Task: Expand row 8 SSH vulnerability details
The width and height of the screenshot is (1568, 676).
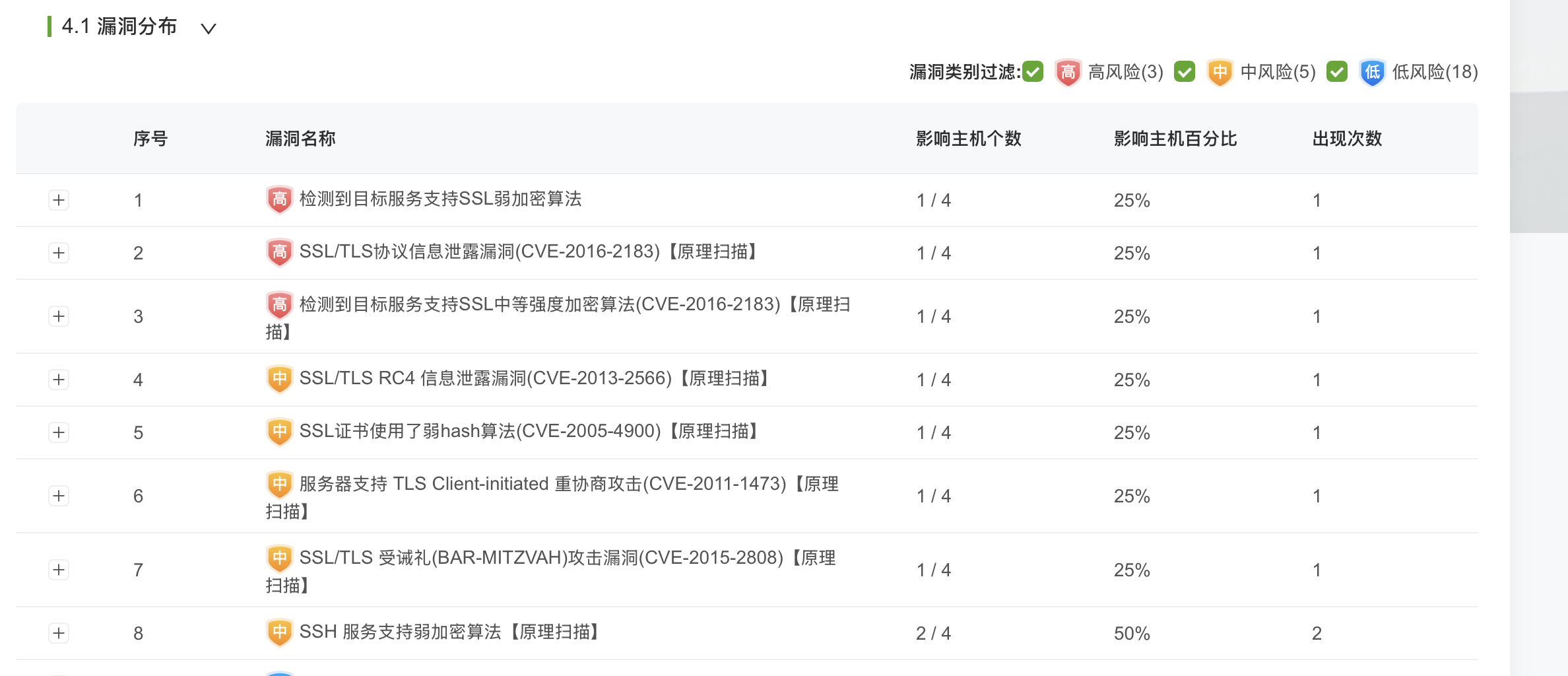Action: click(x=59, y=633)
